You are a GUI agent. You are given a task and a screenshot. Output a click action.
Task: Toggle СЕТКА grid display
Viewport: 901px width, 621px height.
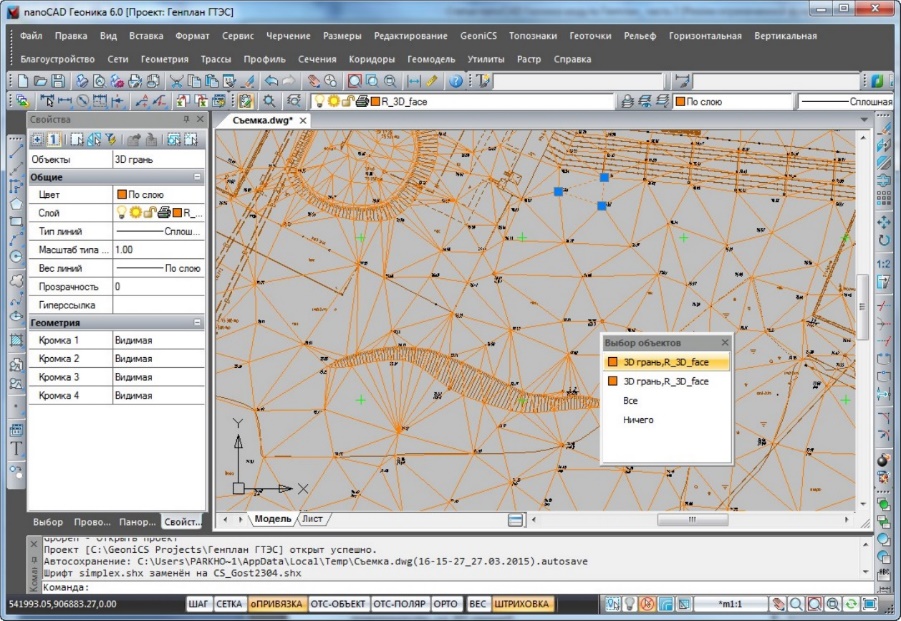point(229,604)
